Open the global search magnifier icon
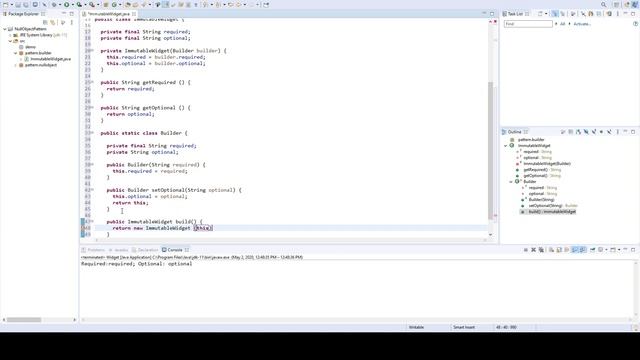 pyautogui.click(x=603, y=4)
